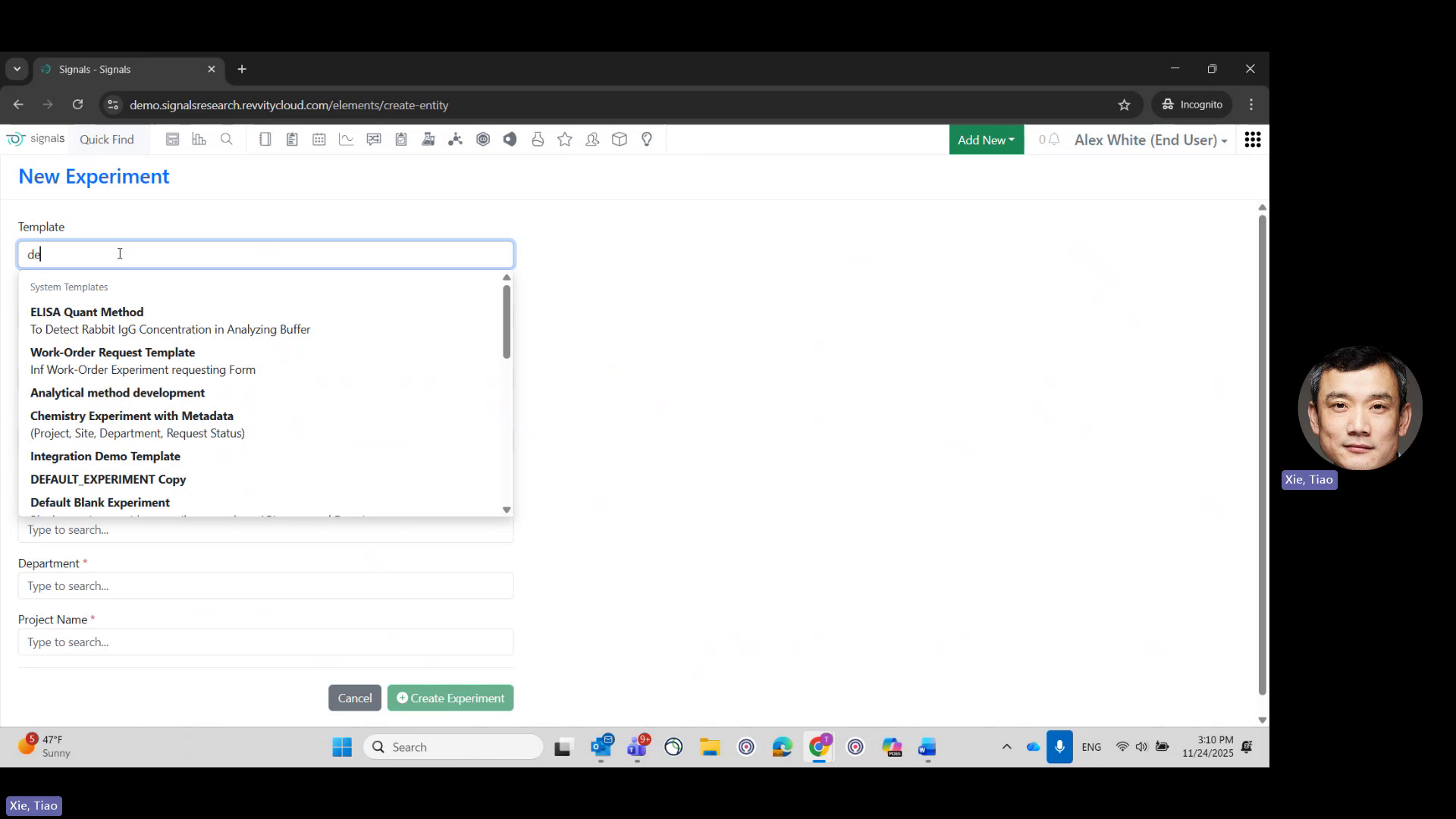Launch Microsoft Teams from the taskbar
Image resolution: width=1456 pixels, height=819 pixels.
[x=638, y=747]
